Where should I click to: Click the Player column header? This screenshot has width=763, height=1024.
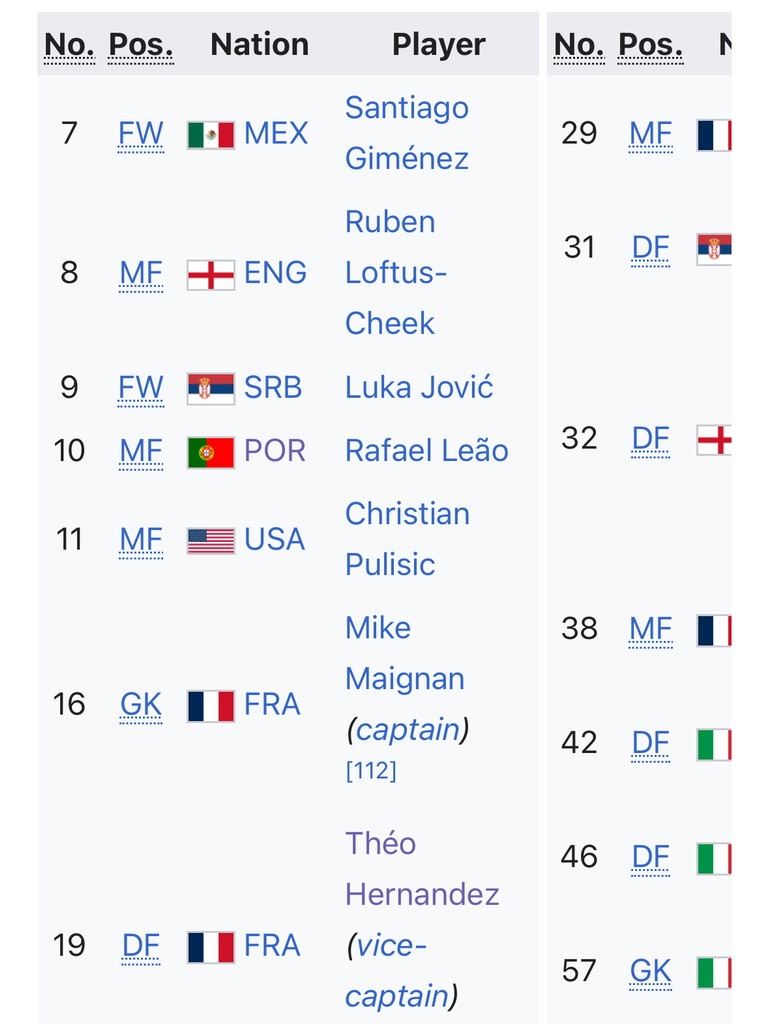[x=439, y=44]
